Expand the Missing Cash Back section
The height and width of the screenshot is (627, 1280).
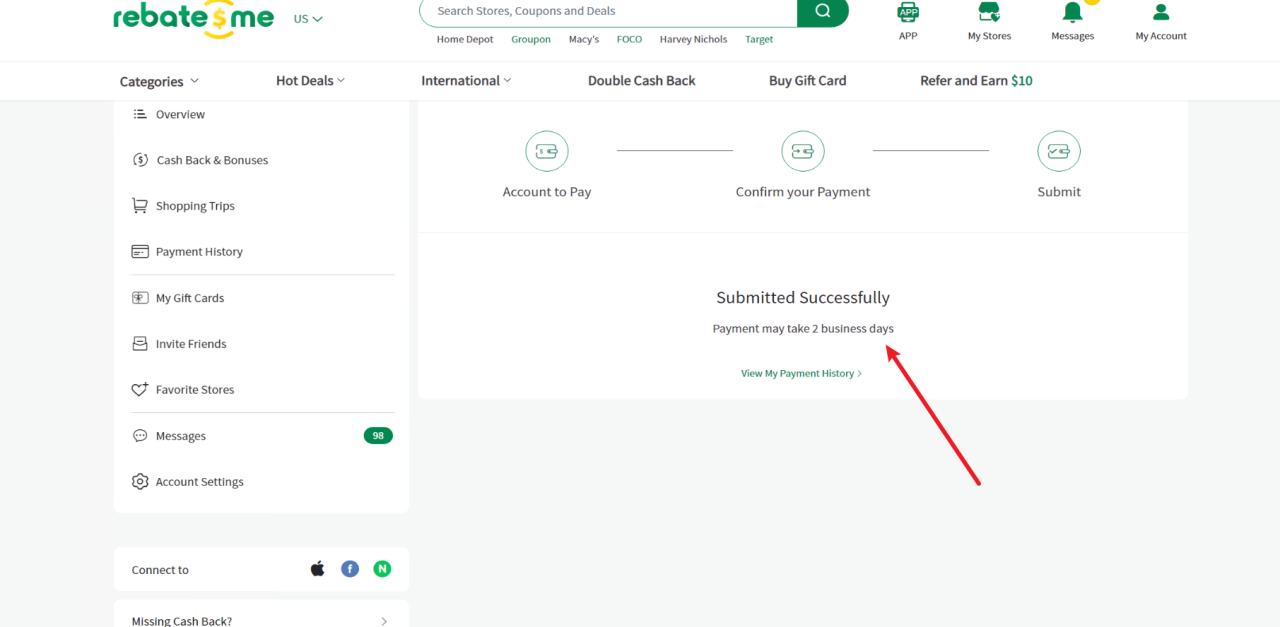(384, 621)
